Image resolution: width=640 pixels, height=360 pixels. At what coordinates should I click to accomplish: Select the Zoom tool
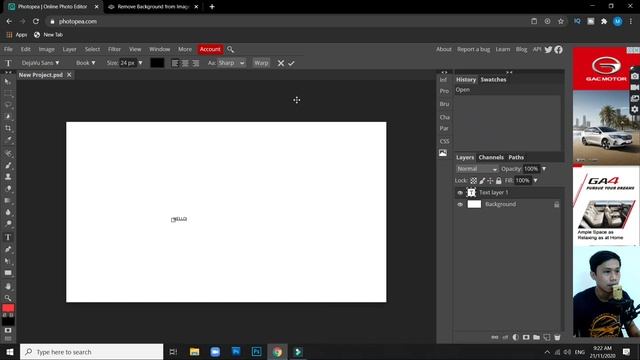coord(8,298)
